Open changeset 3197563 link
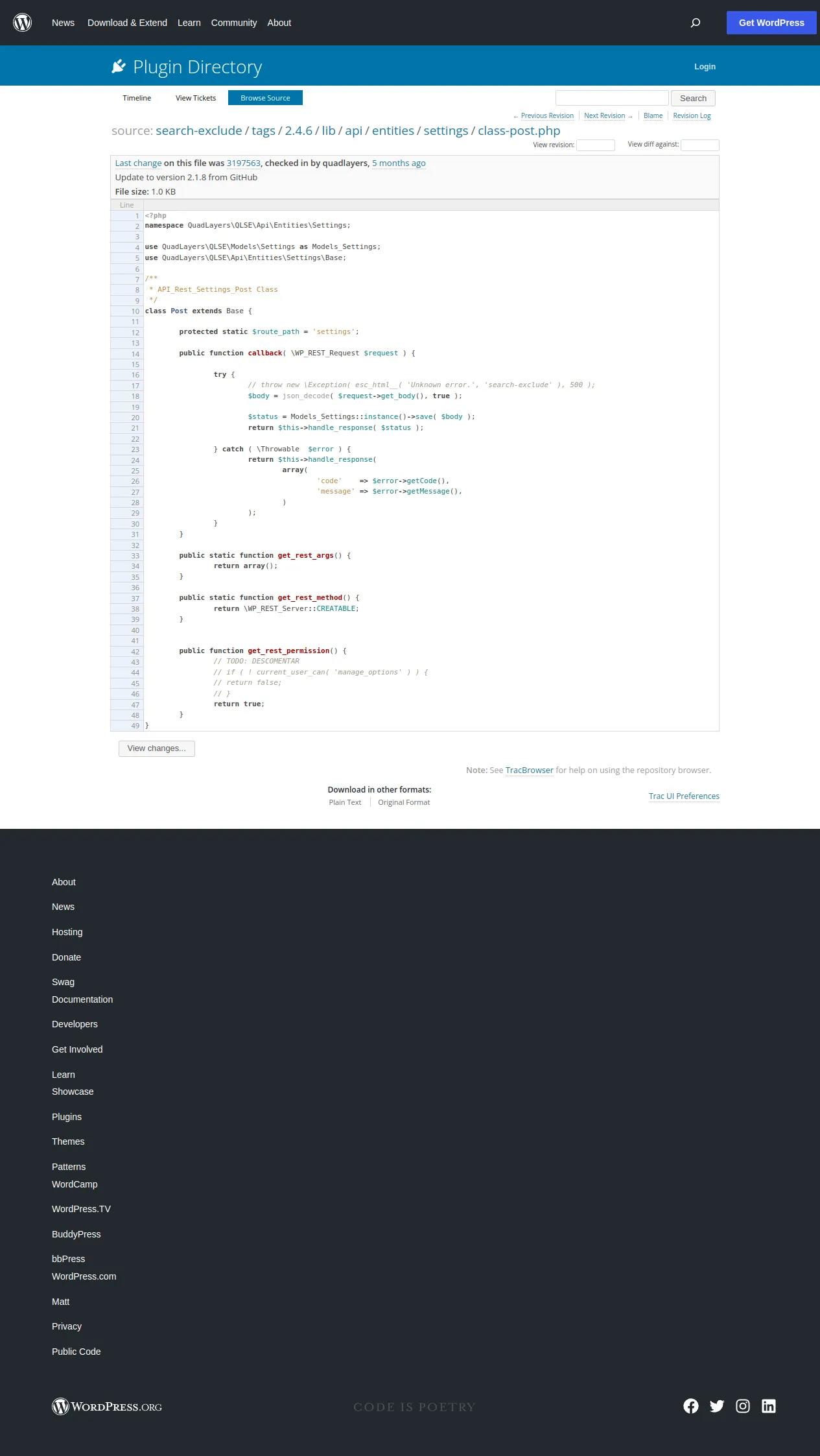This screenshot has height=1456, width=820. point(244,163)
